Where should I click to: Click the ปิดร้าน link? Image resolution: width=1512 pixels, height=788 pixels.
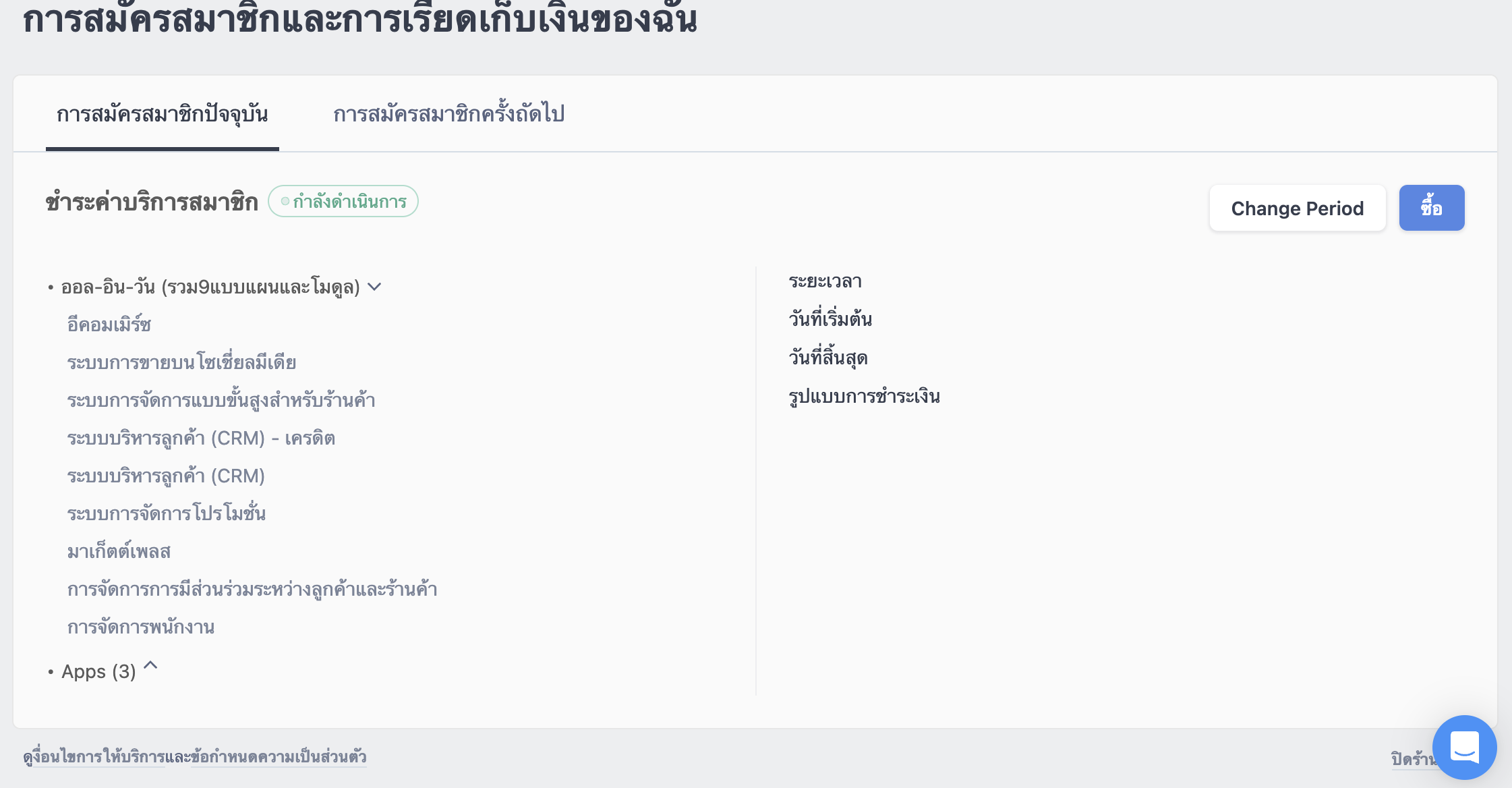pos(1413,758)
